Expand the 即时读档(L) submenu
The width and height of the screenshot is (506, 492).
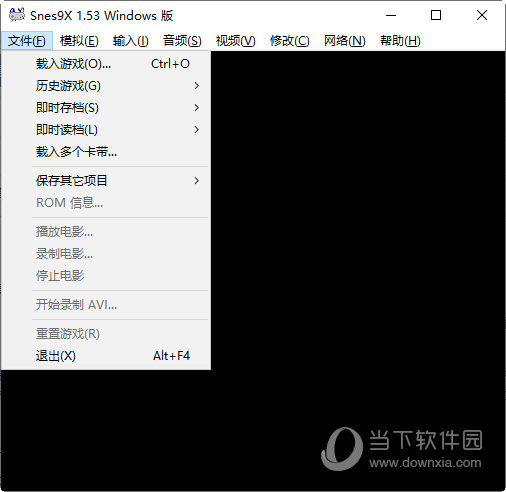tap(106, 130)
